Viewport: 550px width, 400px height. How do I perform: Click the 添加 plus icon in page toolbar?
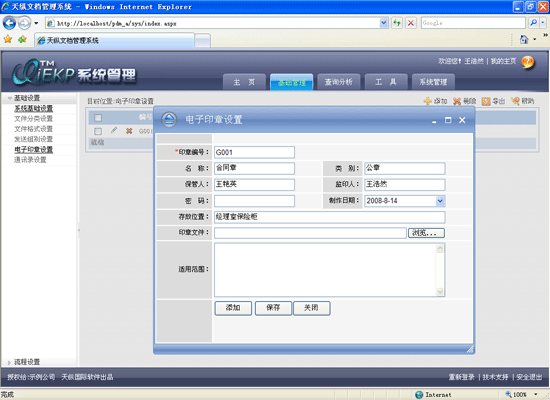coord(428,101)
